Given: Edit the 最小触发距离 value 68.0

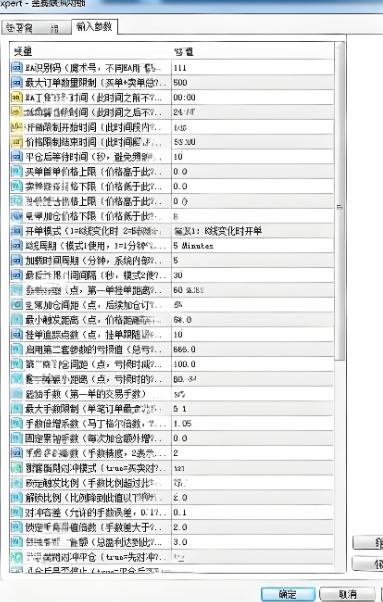Looking at the screenshot, I should [x=182, y=320].
